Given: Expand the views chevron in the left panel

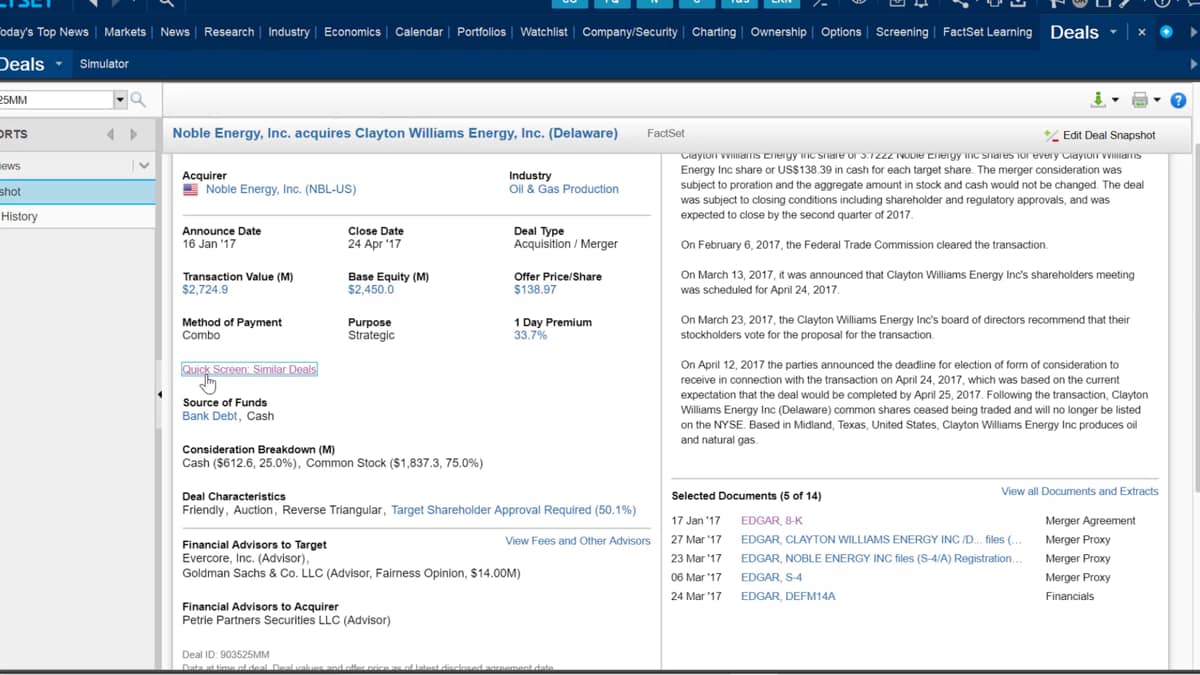Looking at the screenshot, I should point(144,166).
